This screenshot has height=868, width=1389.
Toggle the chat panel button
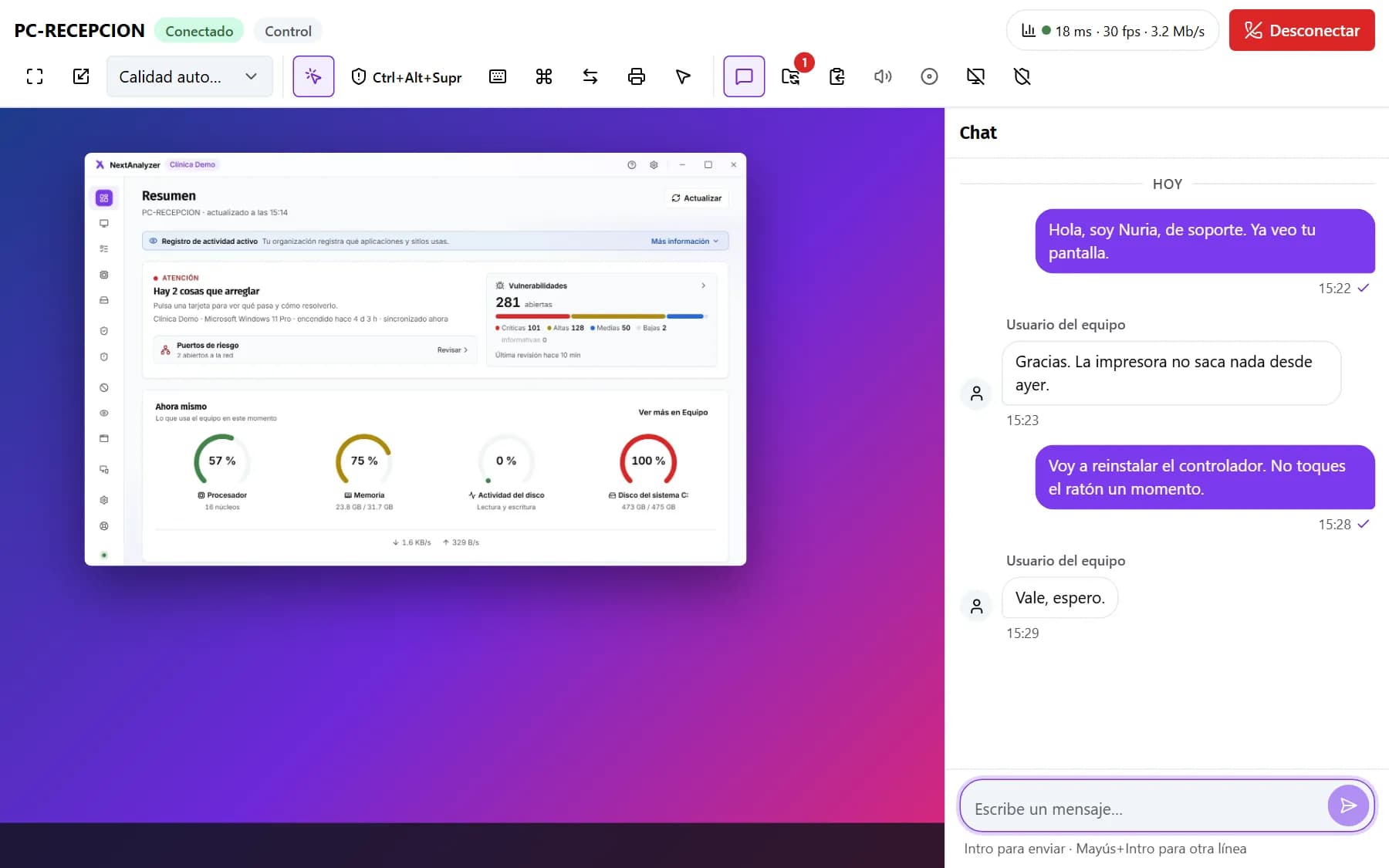pos(744,76)
